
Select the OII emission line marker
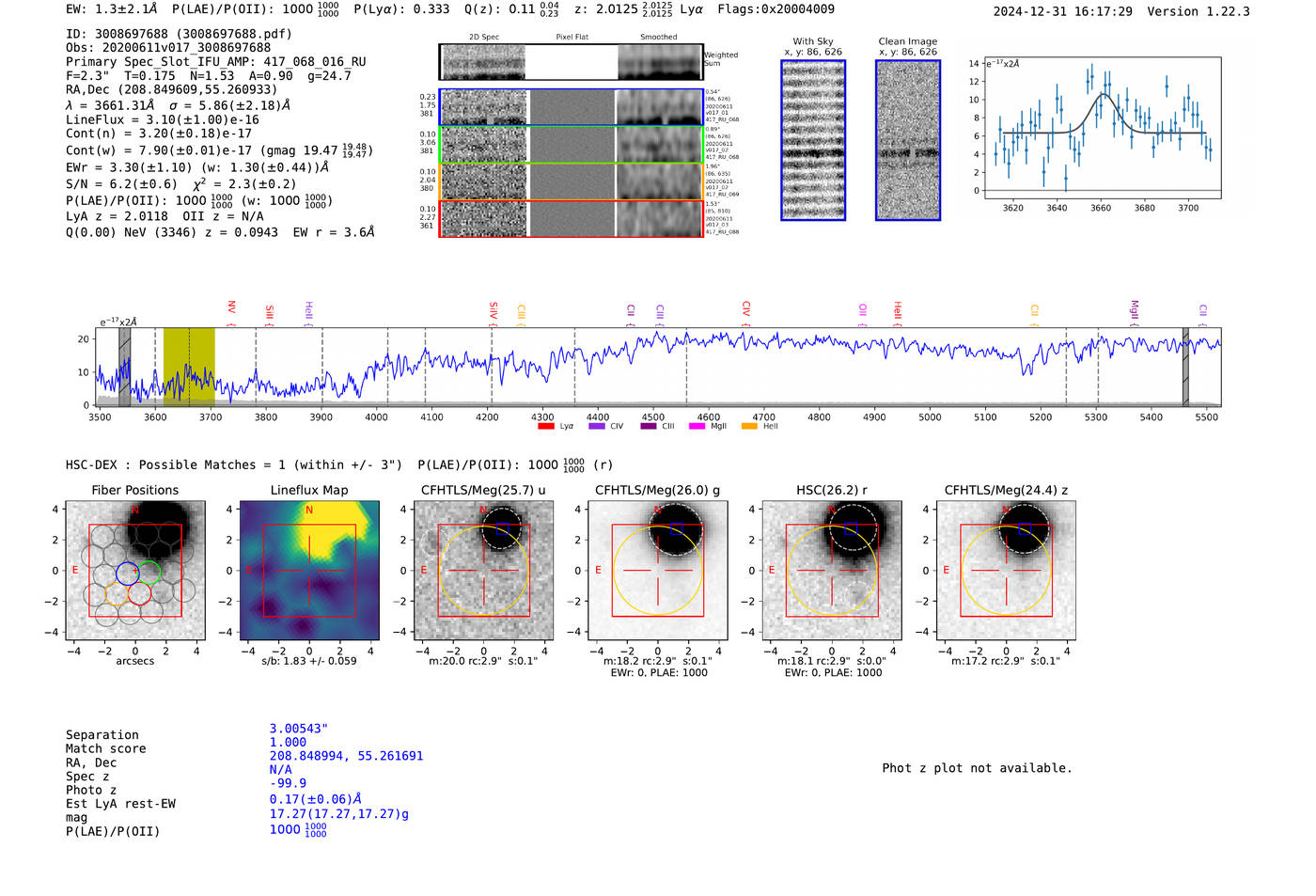pos(863,313)
